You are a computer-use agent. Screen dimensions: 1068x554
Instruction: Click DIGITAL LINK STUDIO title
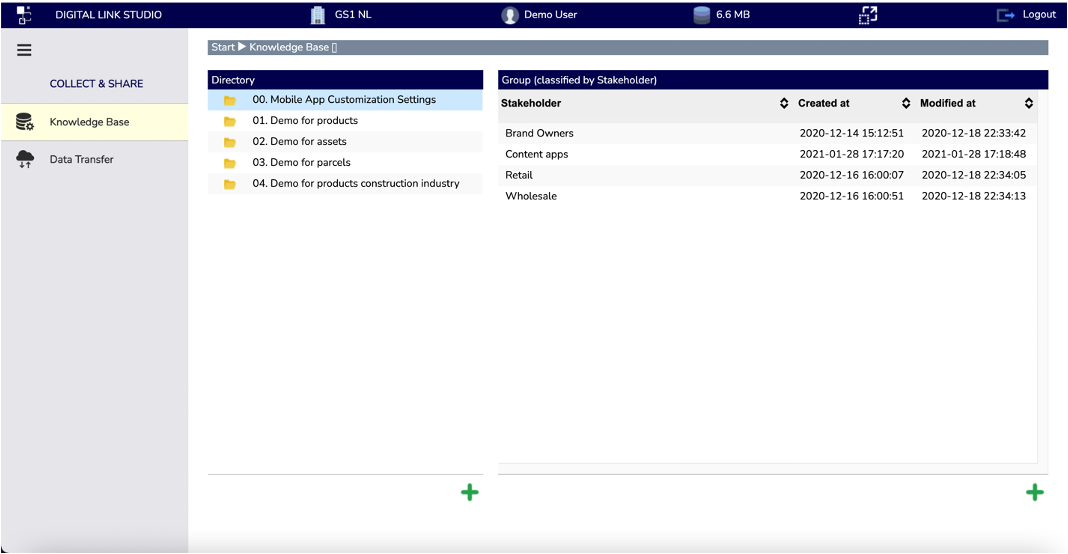[x=108, y=14]
